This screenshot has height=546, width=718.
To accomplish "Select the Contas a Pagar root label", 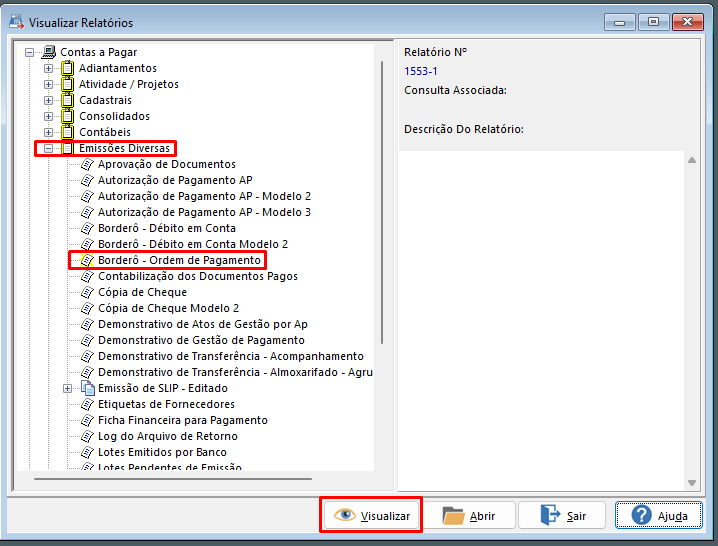I will click(x=98, y=52).
